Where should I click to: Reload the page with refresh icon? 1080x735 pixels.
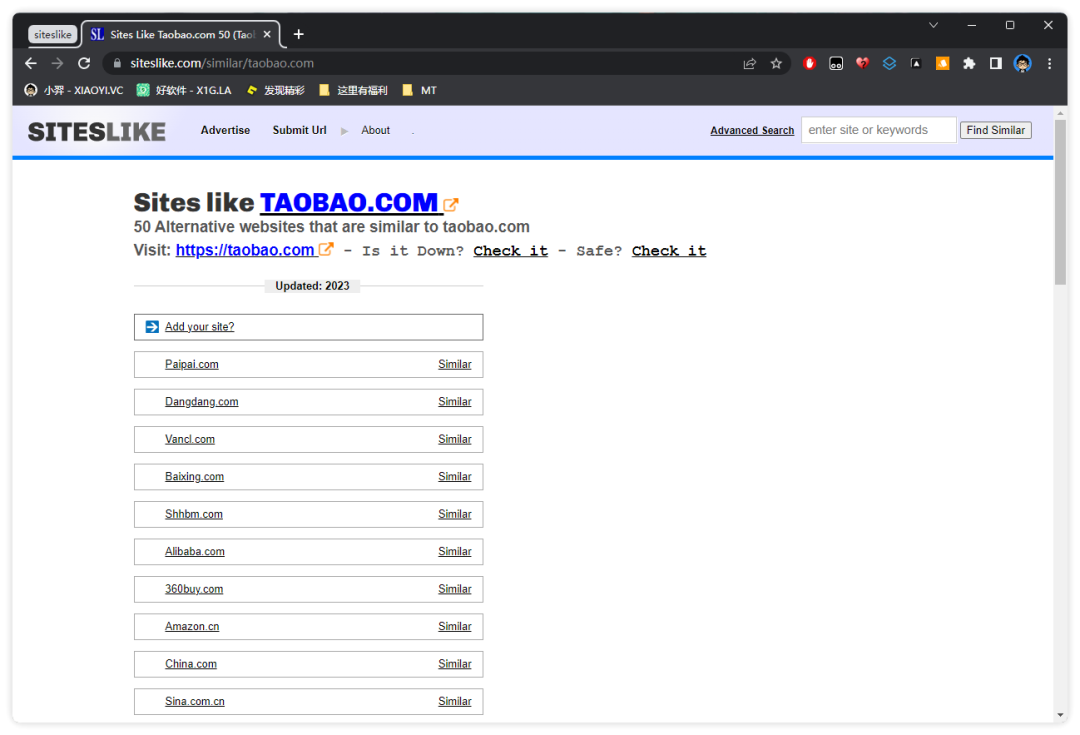(x=84, y=63)
